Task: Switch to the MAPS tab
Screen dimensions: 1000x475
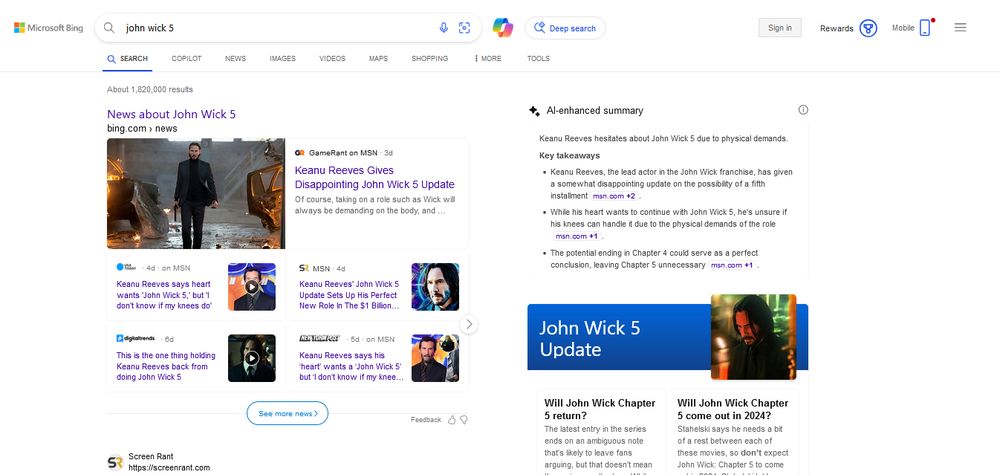Action: pyautogui.click(x=378, y=59)
